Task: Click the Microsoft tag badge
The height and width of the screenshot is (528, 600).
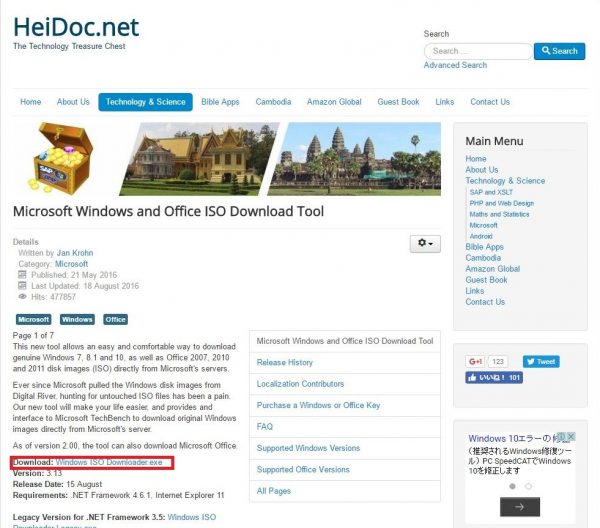Action: coord(33,319)
